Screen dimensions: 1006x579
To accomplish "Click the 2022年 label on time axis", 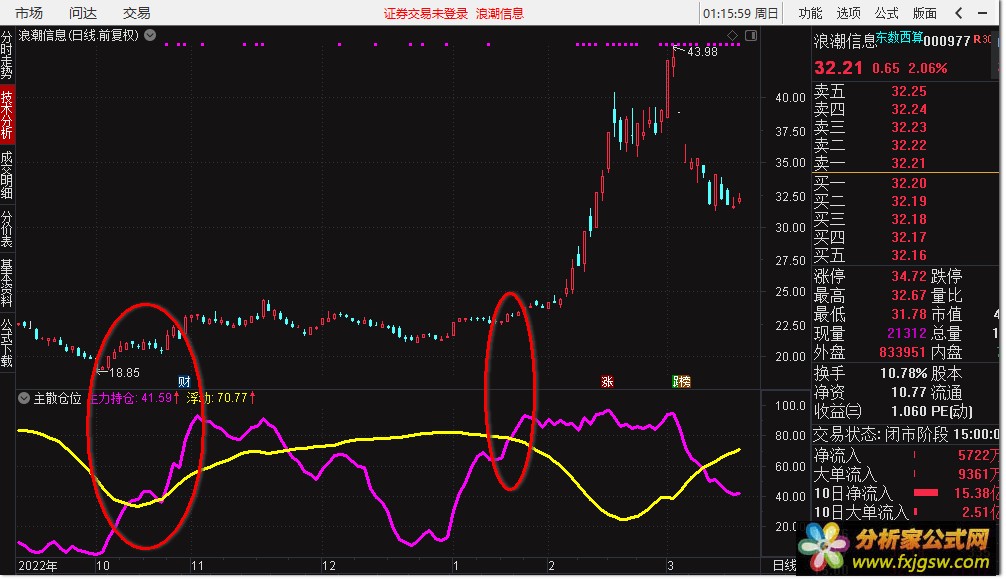I will pos(38,566).
